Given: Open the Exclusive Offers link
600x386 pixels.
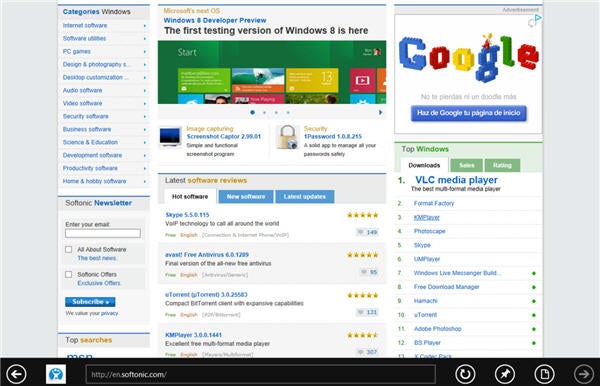Looking at the screenshot, I should 99,283.
